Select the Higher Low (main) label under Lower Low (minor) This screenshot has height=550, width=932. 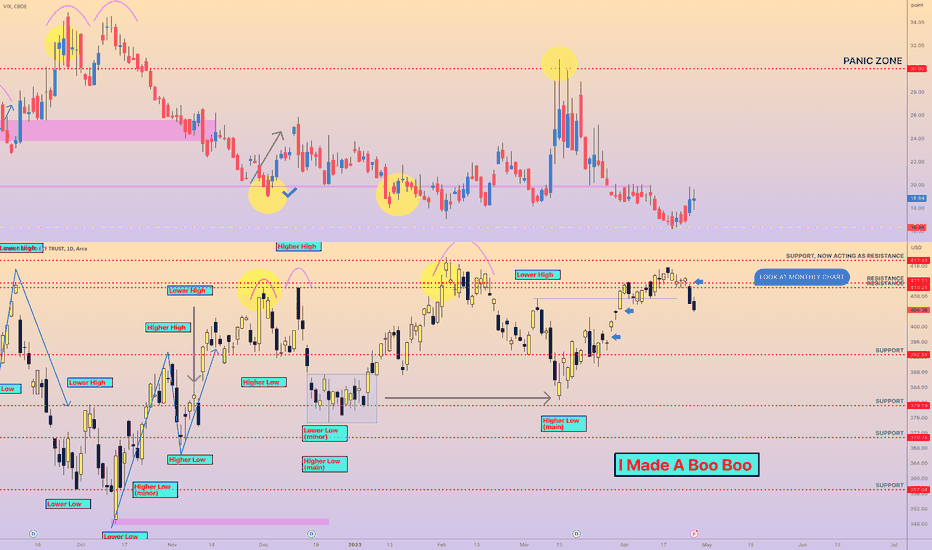tap(325, 464)
